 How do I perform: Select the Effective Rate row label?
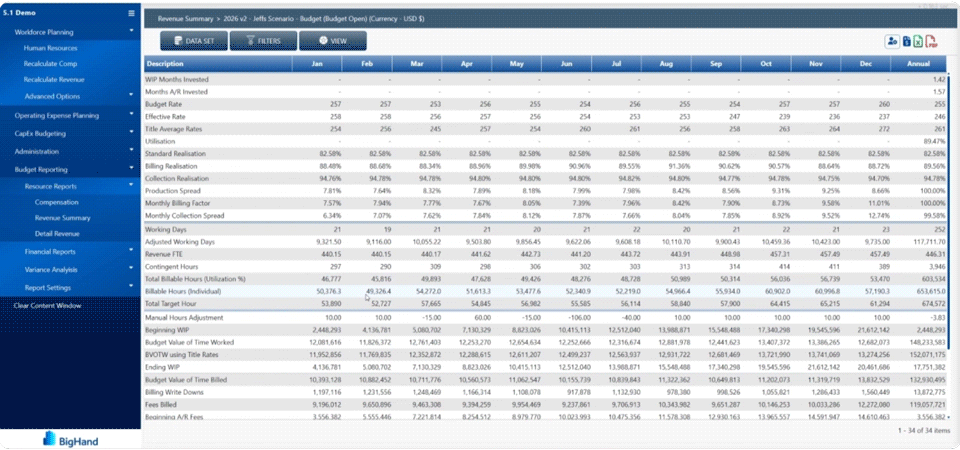(x=165, y=116)
